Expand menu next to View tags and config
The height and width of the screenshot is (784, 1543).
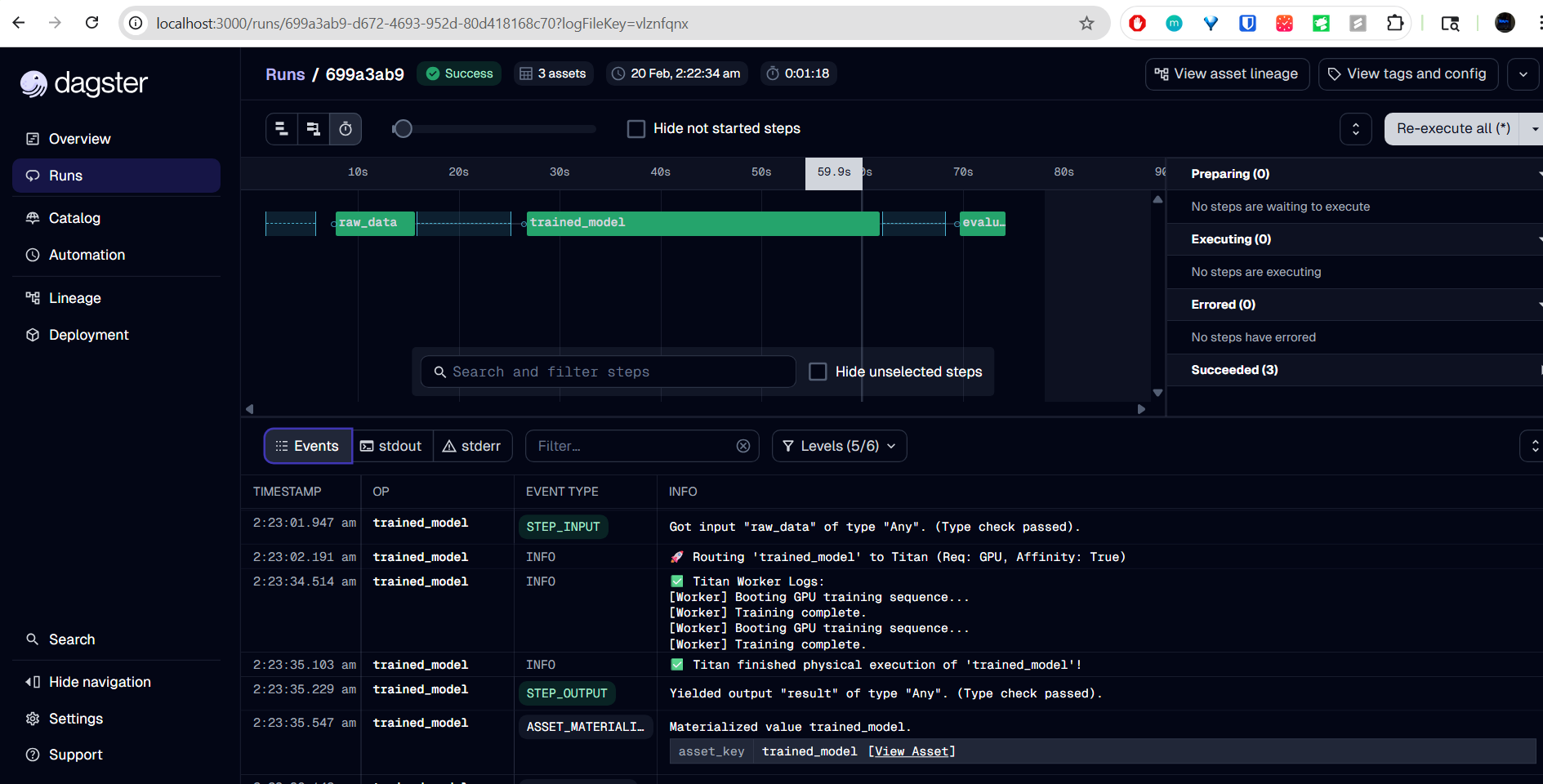(x=1523, y=74)
